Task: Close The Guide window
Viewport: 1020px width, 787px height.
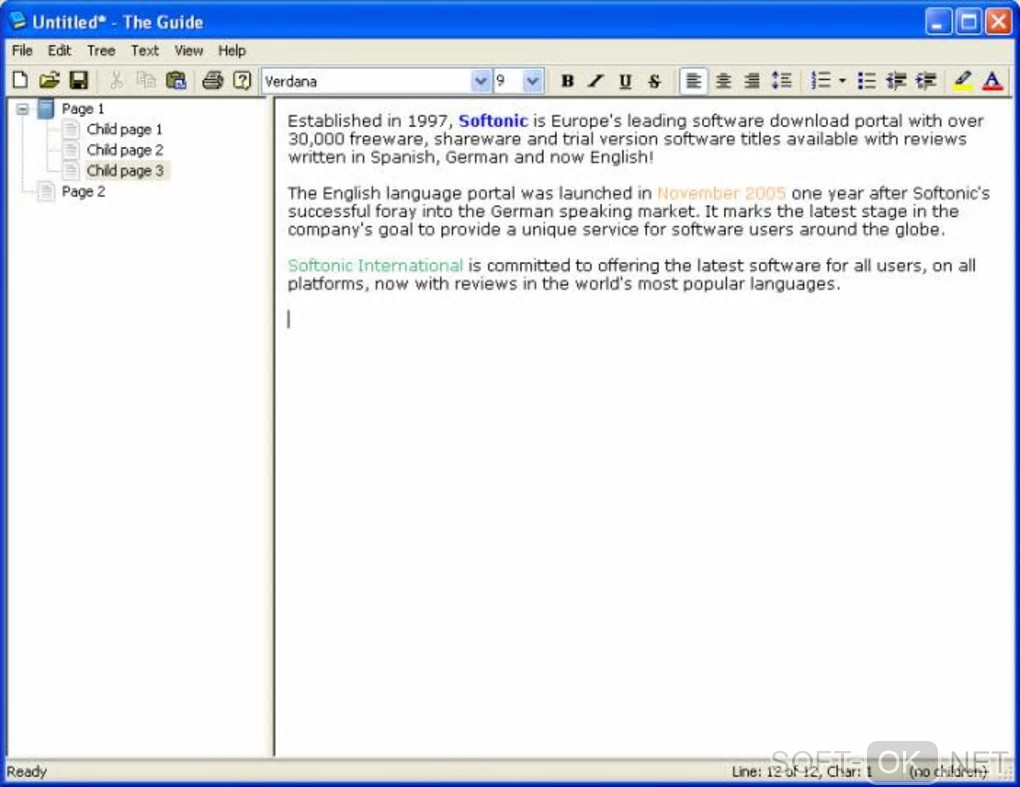Action: [999, 22]
